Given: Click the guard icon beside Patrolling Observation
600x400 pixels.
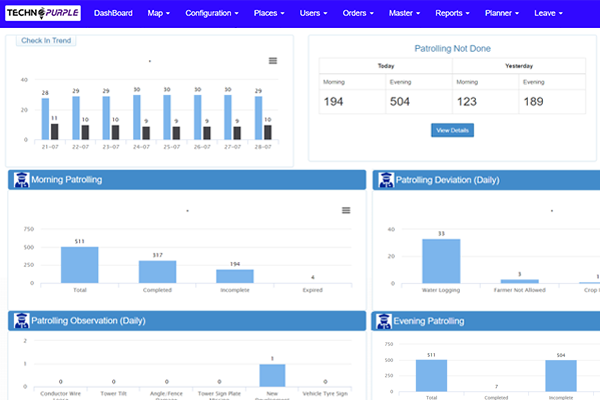Looking at the screenshot, I should tap(21, 320).
